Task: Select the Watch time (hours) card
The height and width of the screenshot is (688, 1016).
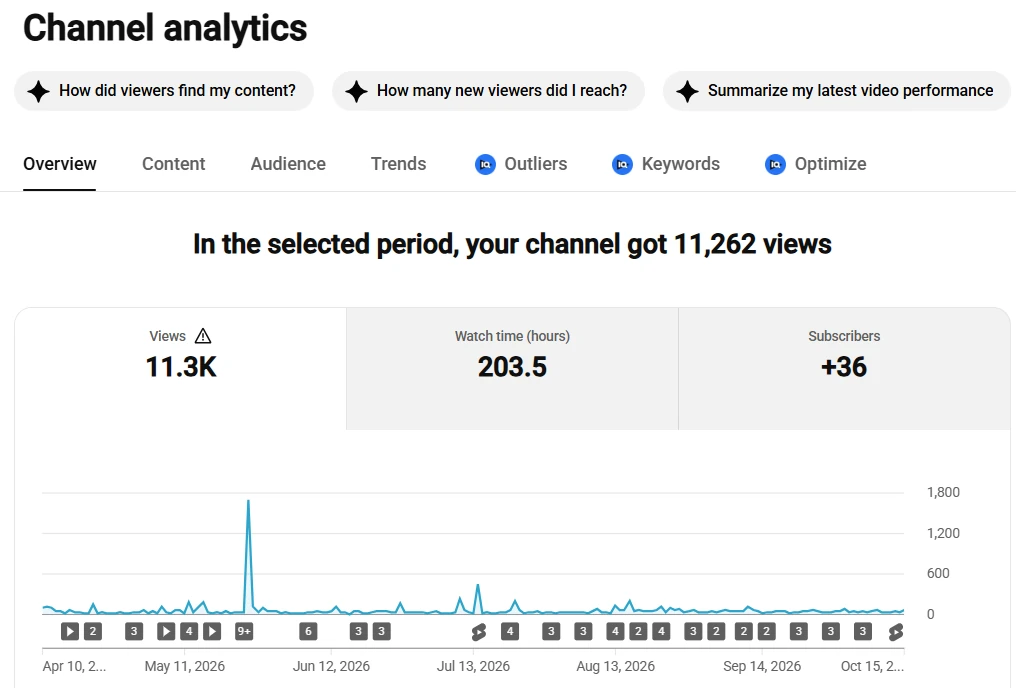Action: click(x=513, y=368)
